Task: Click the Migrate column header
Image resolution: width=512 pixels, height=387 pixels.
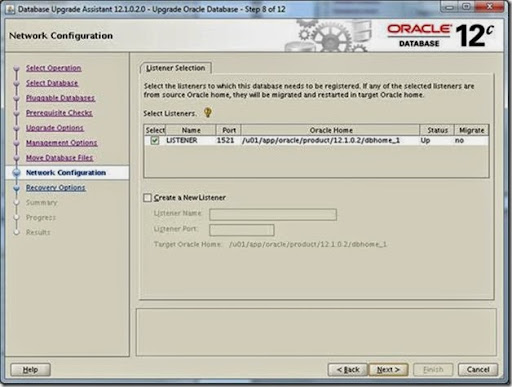Action: tap(471, 130)
